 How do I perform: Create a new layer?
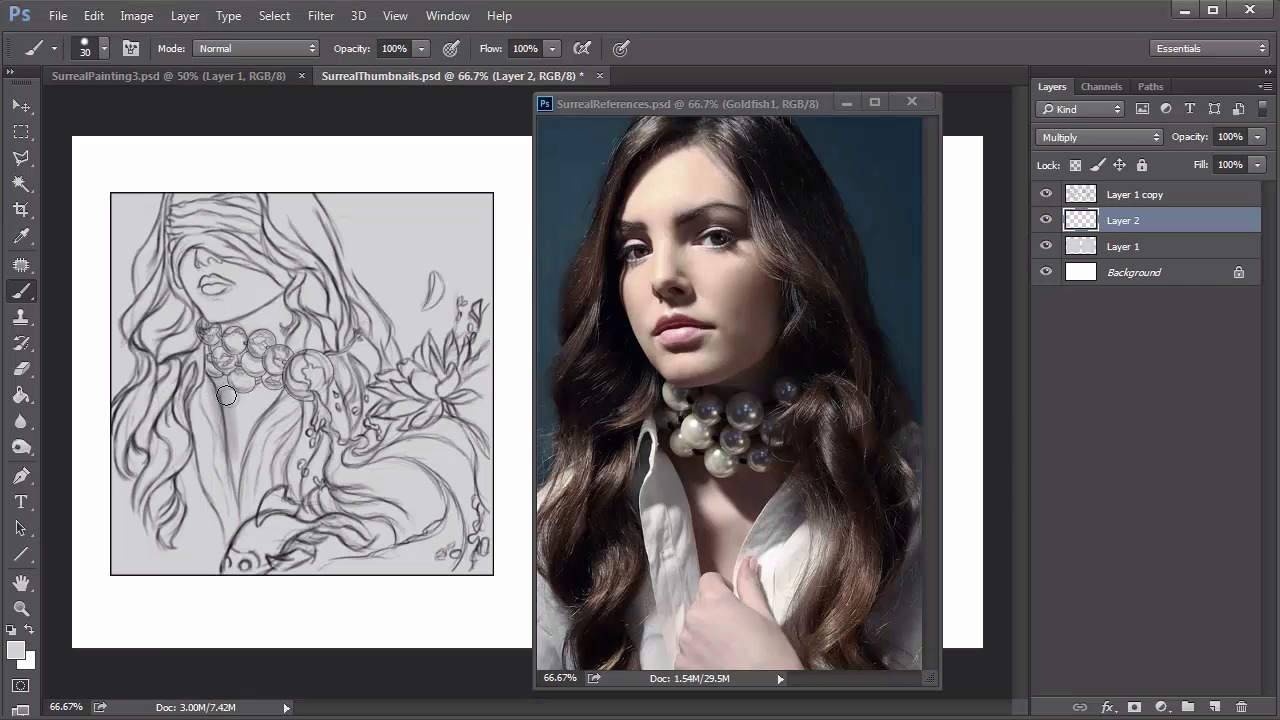coord(1215,707)
